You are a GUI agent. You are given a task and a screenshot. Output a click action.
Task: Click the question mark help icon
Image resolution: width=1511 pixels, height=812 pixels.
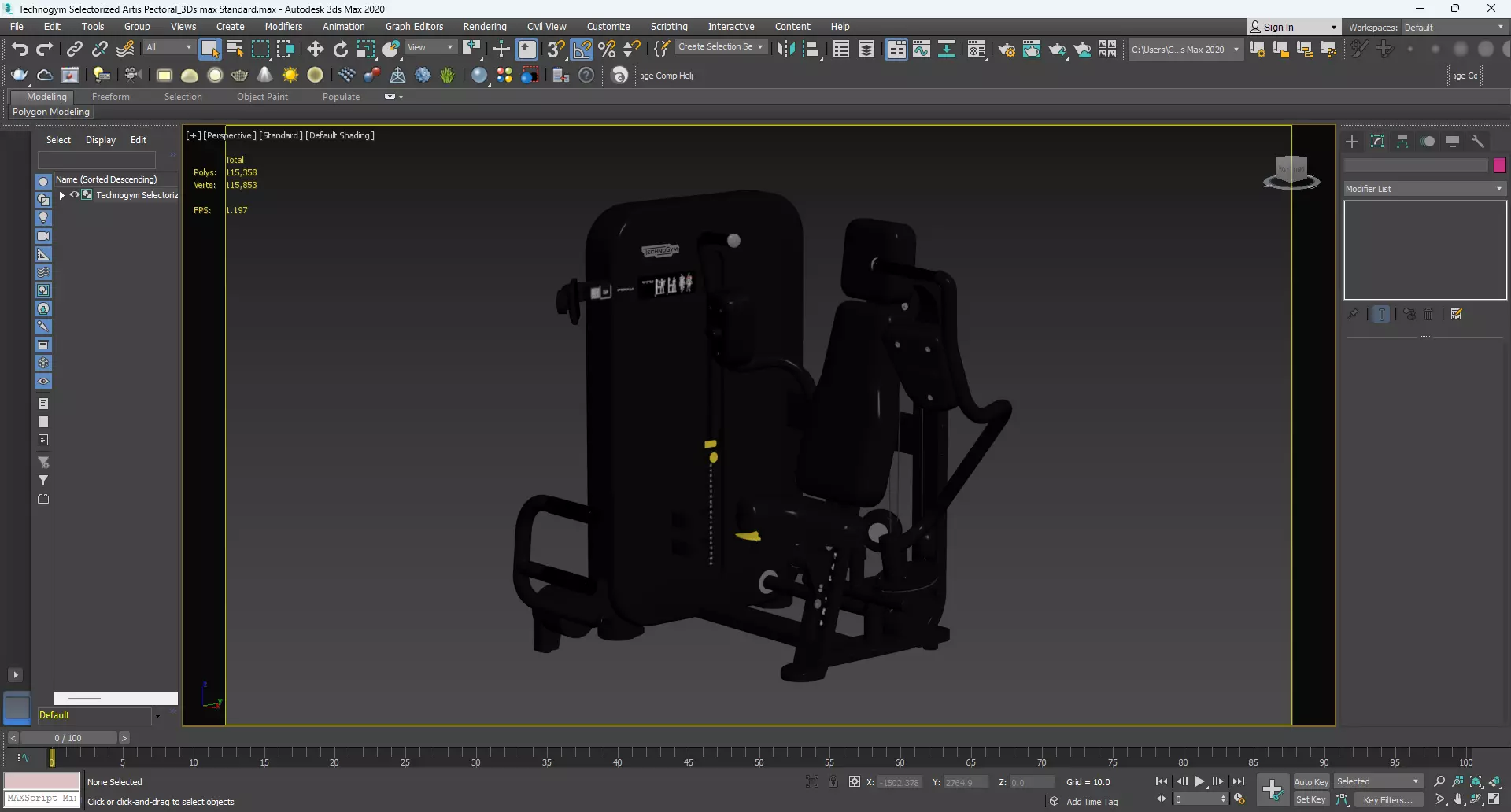(586, 76)
